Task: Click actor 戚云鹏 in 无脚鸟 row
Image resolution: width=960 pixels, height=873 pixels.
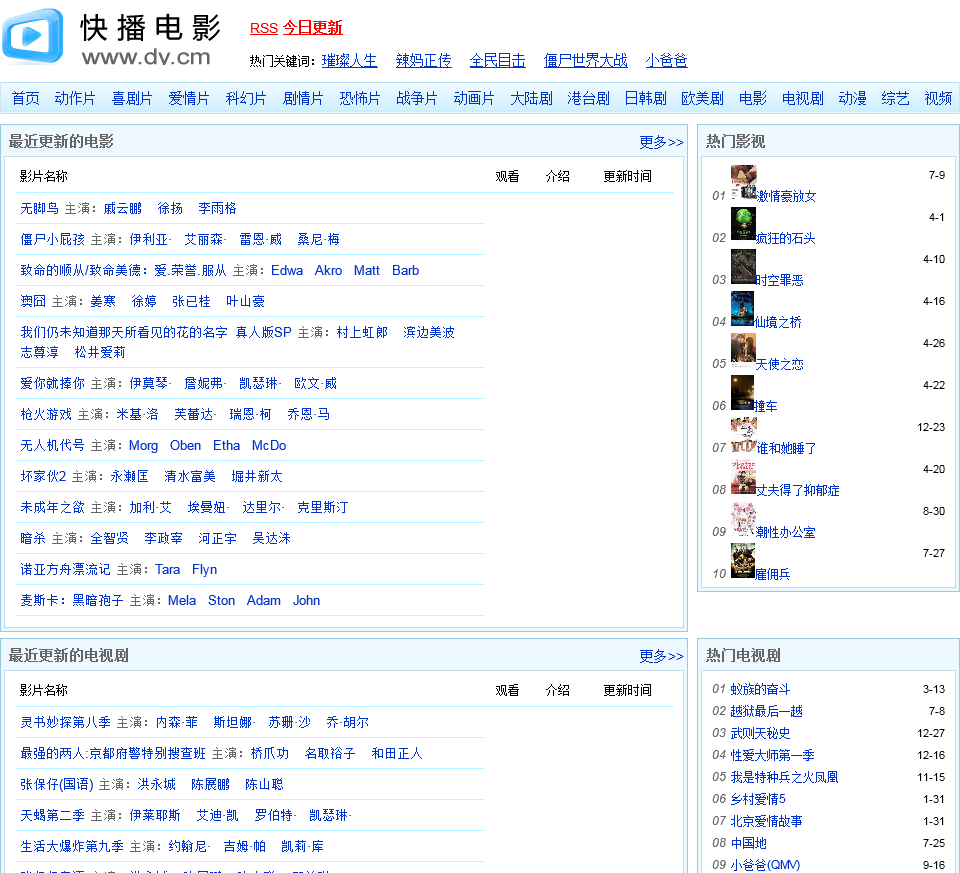Action: tap(122, 208)
